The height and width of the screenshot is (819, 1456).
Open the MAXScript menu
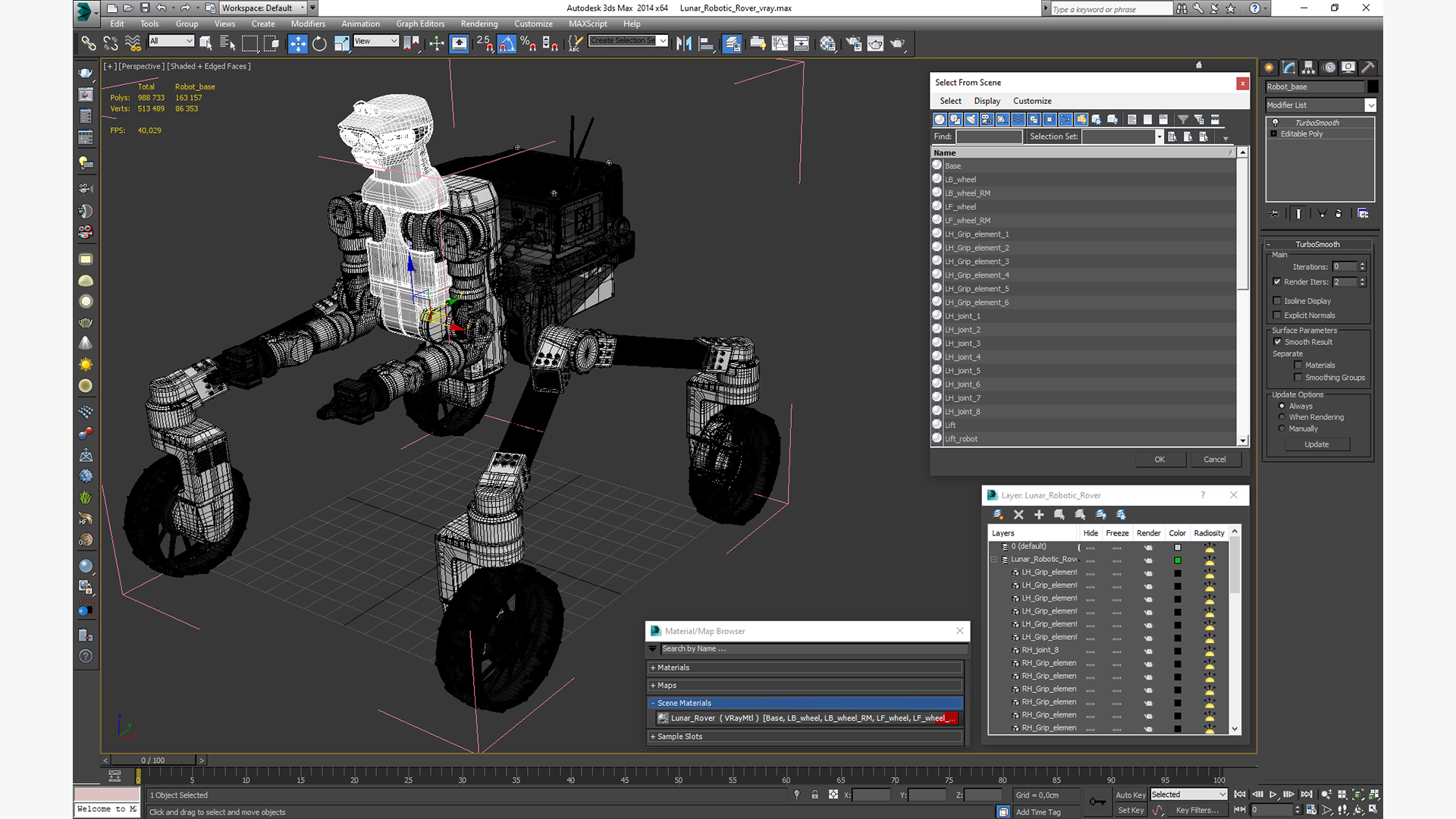(x=588, y=24)
